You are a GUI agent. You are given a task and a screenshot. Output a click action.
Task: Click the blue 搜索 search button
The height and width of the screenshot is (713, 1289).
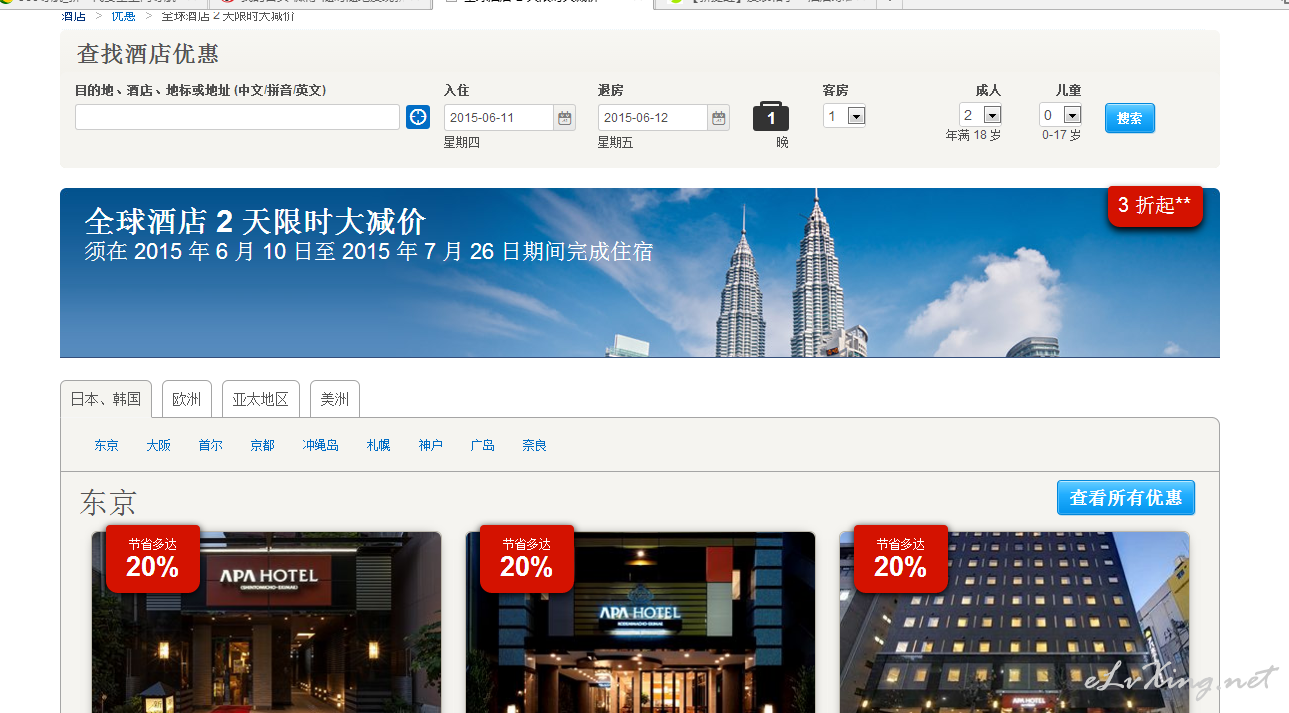pos(1130,118)
